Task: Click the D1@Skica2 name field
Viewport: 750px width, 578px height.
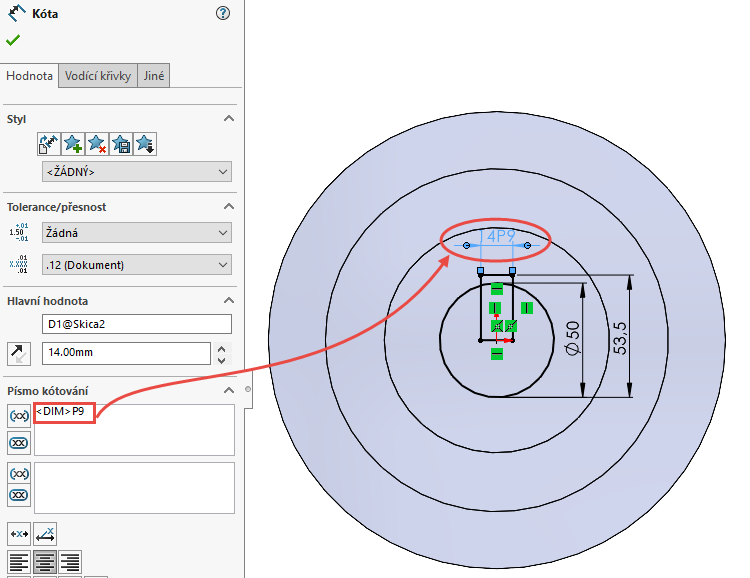Action: pos(137,324)
